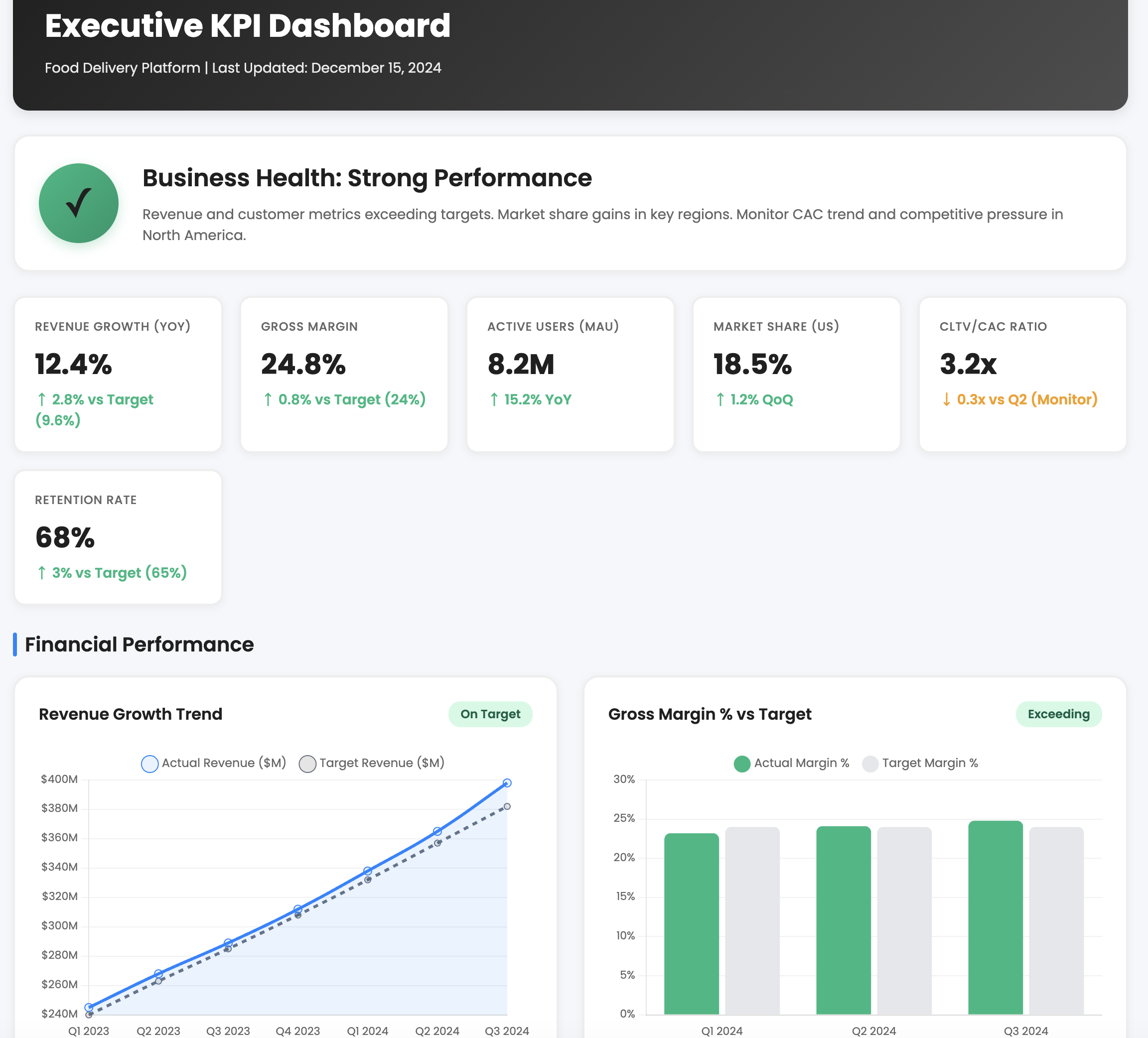Click the Q3 2024 actual revenue data point

pyautogui.click(x=507, y=782)
